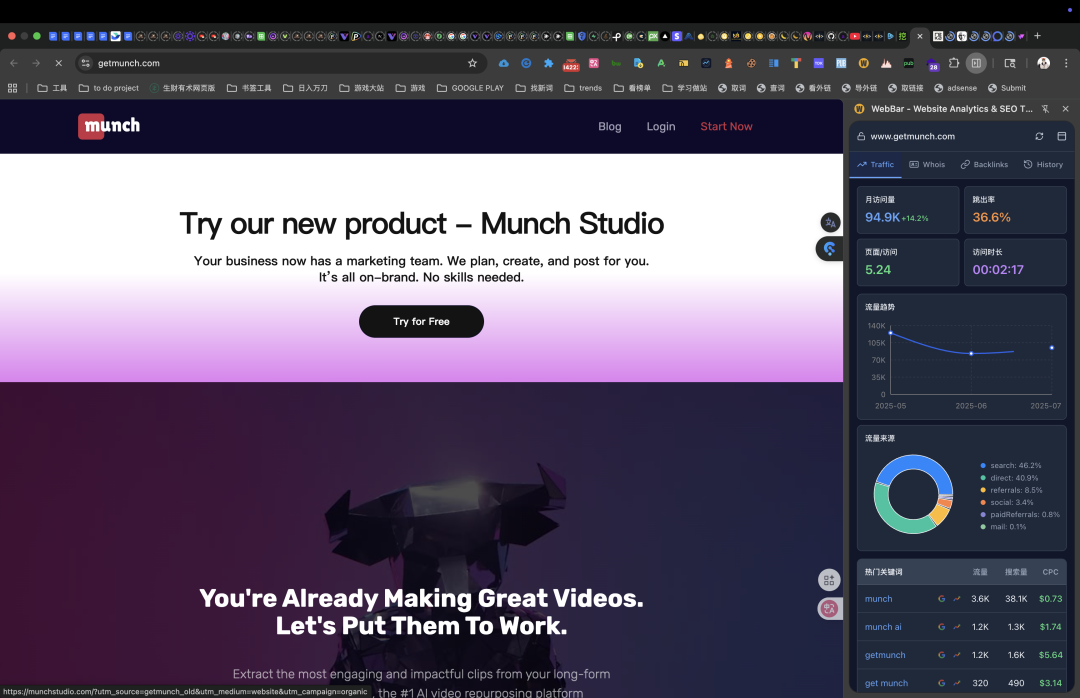
Task: Click the GitHub tab favicon
Action: (x=831, y=36)
